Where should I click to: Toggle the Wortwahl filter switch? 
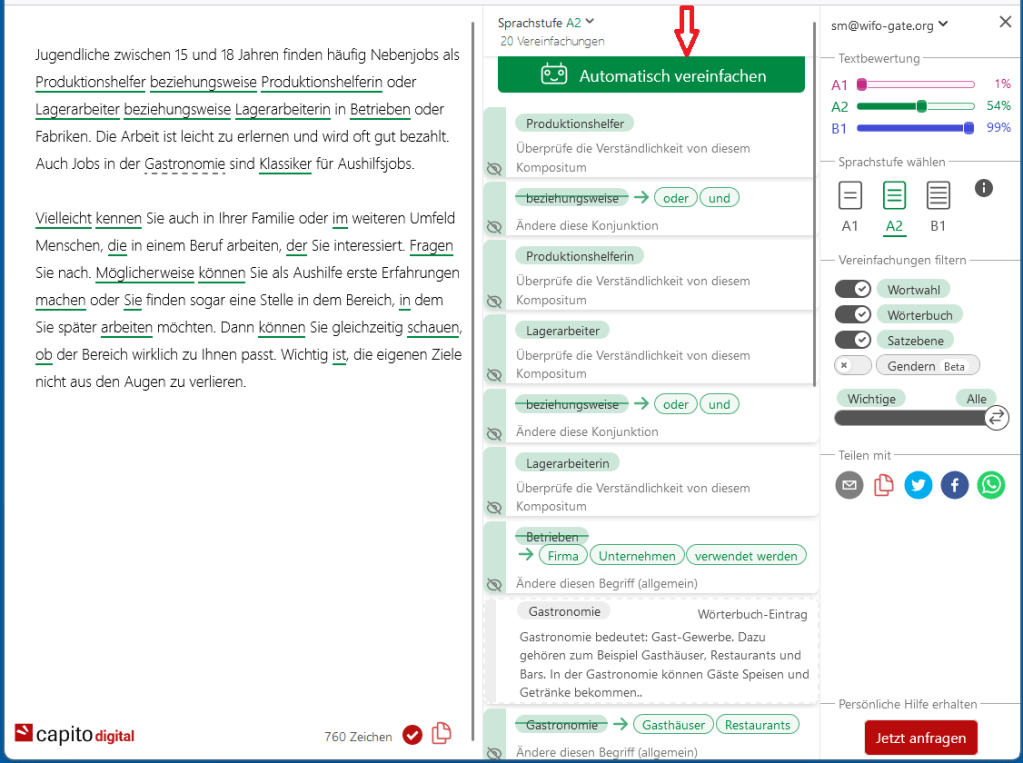point(853,289)
